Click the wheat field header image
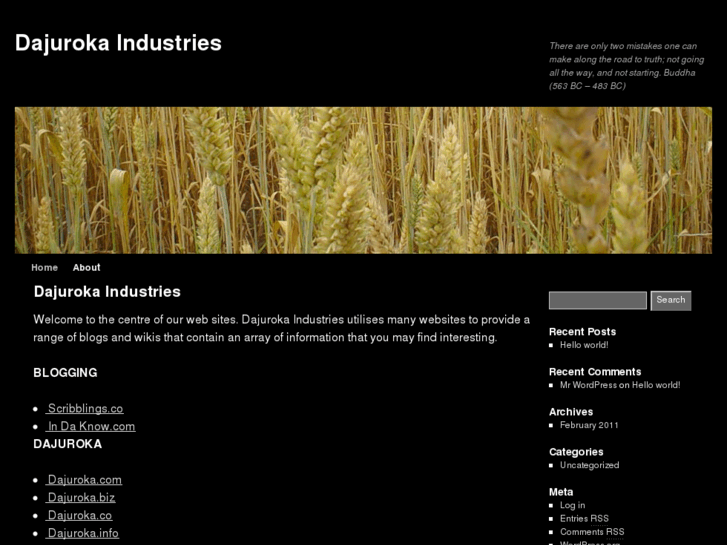 364,180
